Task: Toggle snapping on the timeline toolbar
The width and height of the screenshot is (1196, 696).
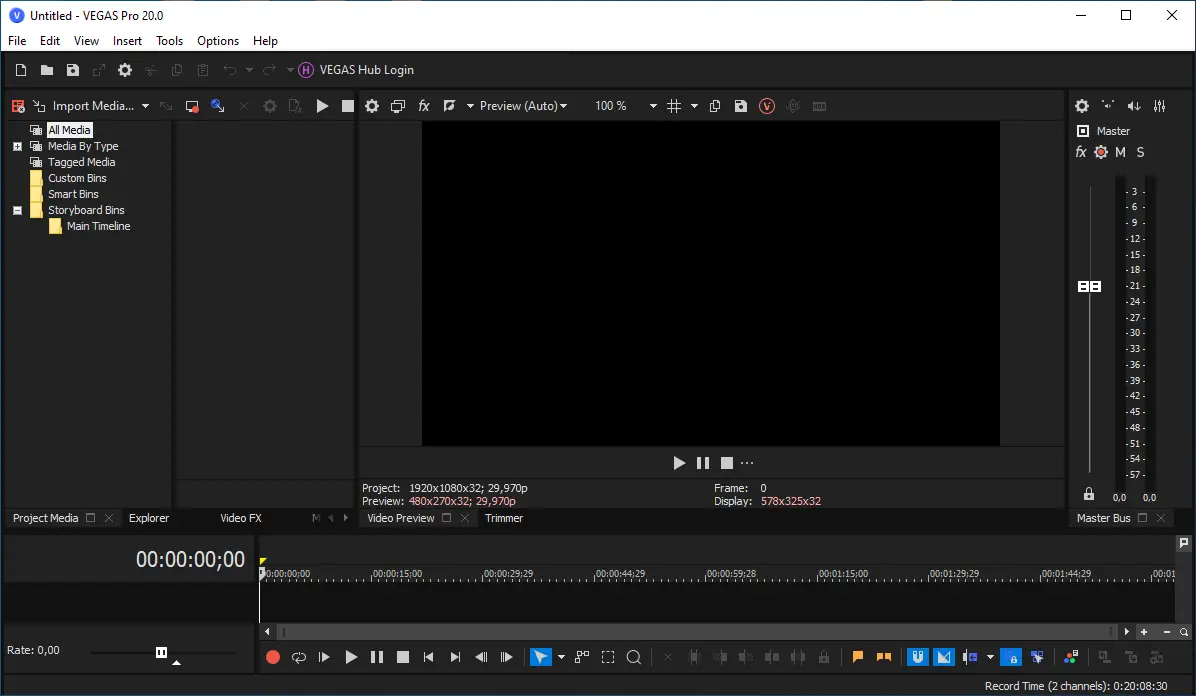Action: pos(918,657)
